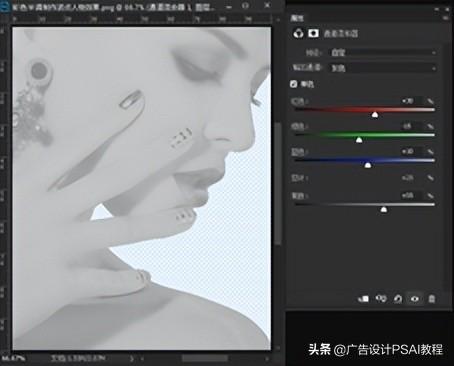Viewport: 454px width, 366px height.
Task: Select the layer mask icon in Properties
Action: (x=313, y=33)
